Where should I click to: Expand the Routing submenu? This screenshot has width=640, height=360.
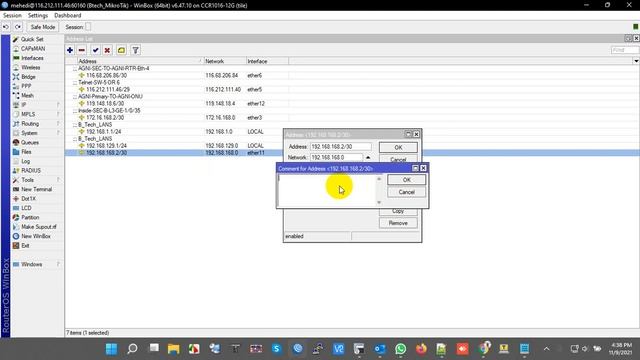click(x=36, y=124)
